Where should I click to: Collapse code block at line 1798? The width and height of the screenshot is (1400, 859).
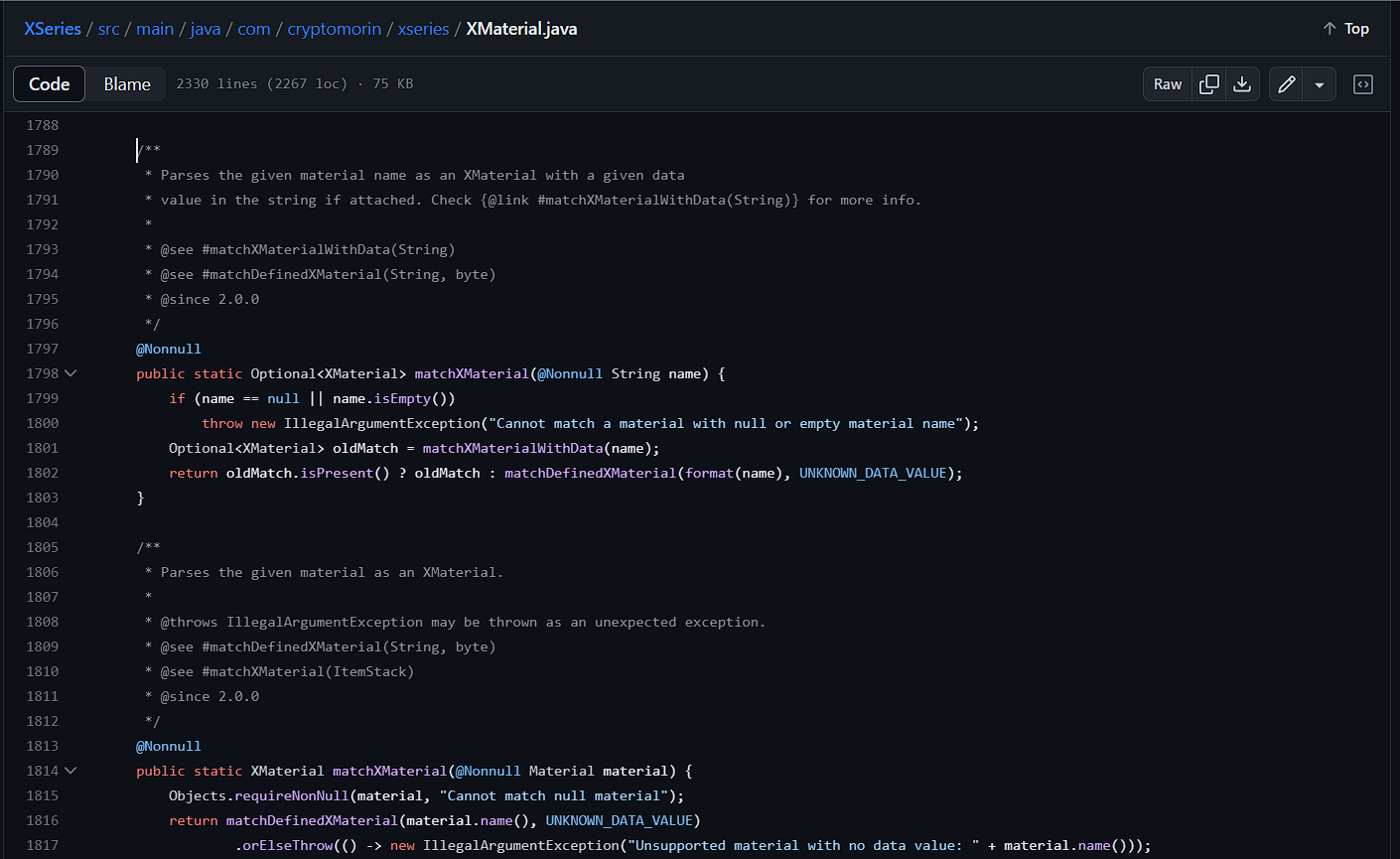[x=70, y=373]
